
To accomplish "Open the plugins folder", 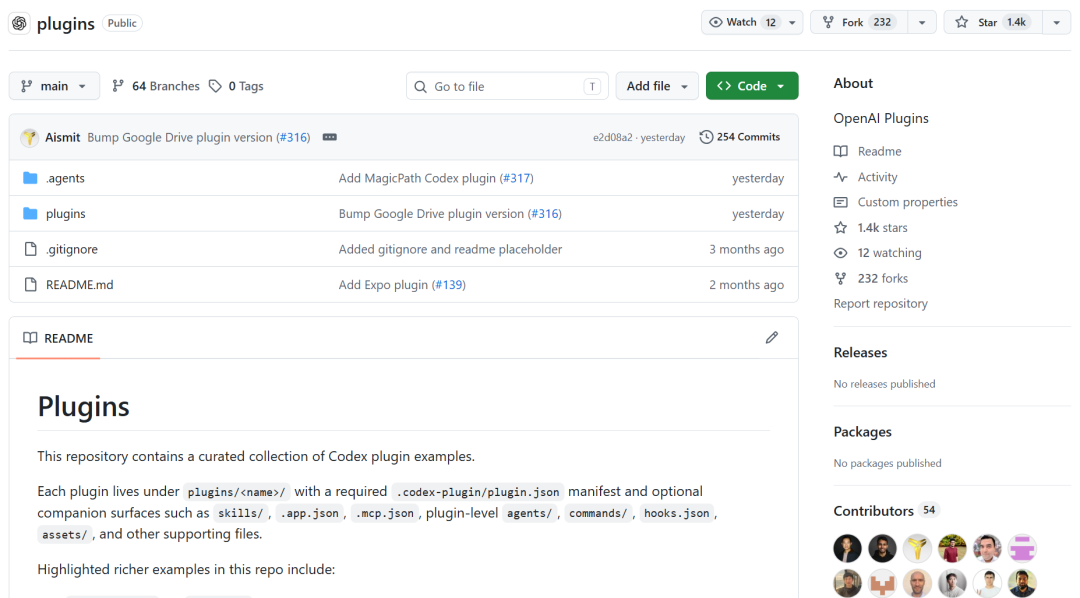I will (x=65, y=214).
